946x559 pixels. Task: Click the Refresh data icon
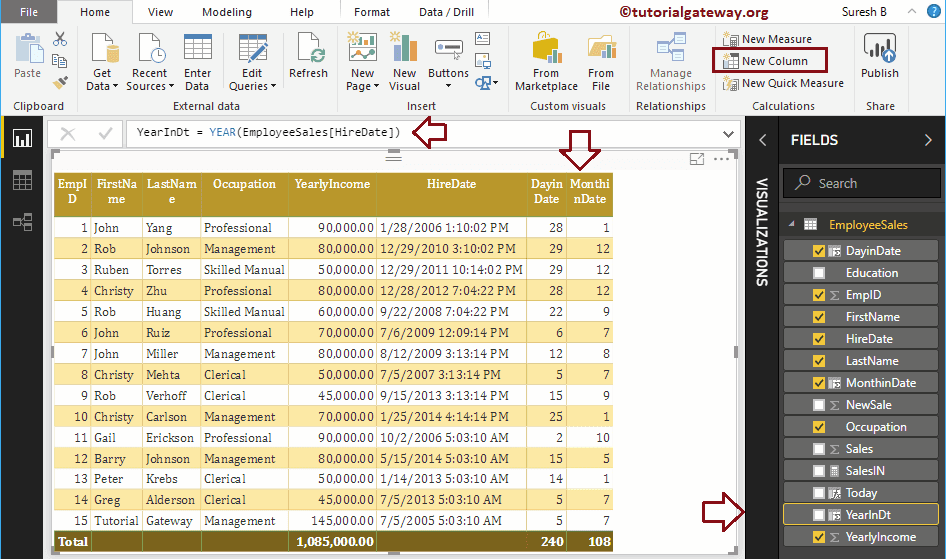[x=308, y=59]
